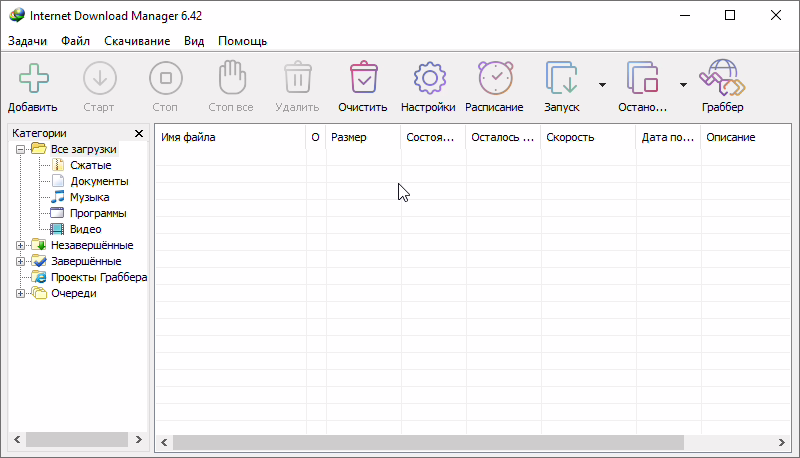Click the Очистить toolbar icon
800x458 pixels.
(x=362, y=78)
